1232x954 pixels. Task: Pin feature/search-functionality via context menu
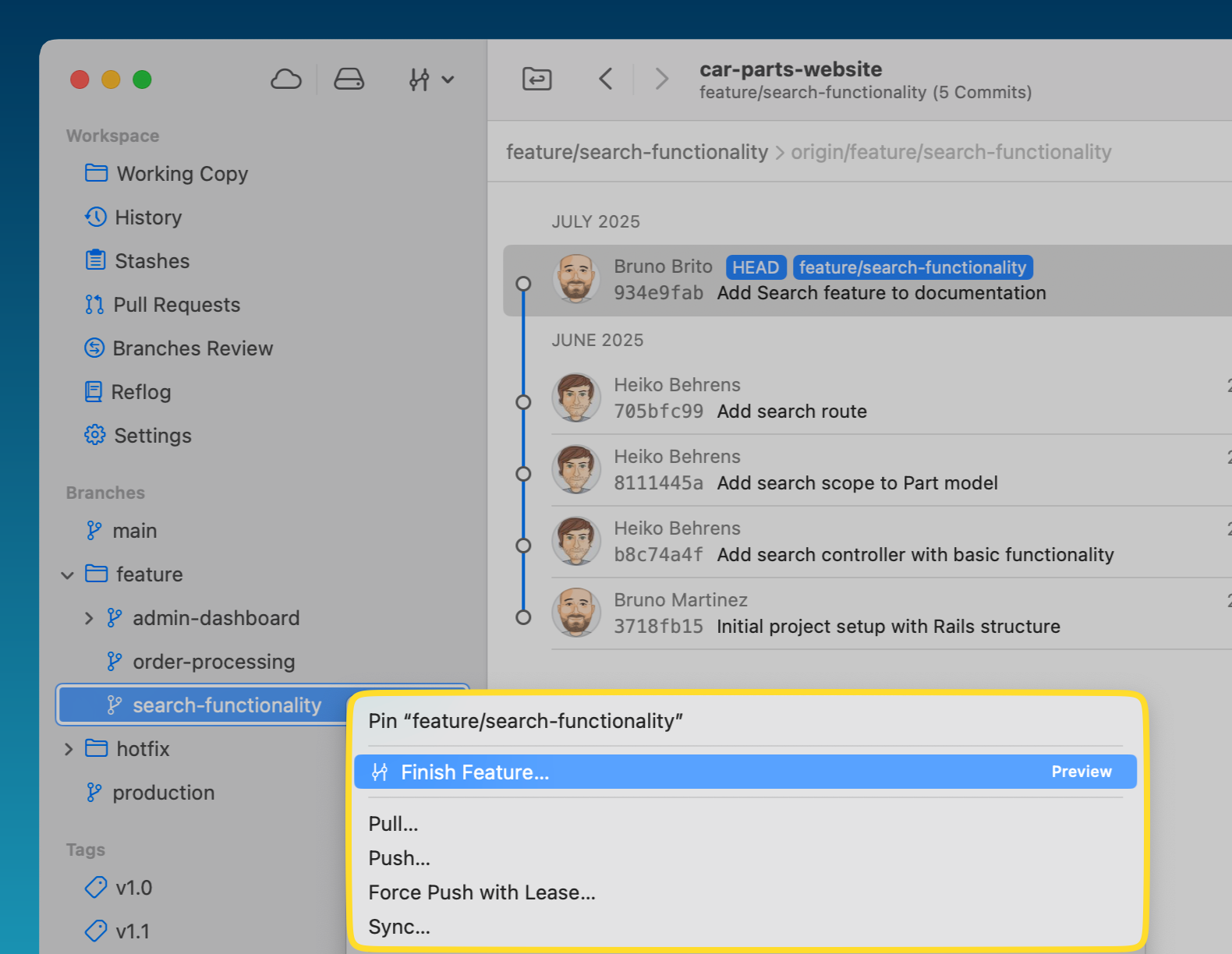coord(525,721)
